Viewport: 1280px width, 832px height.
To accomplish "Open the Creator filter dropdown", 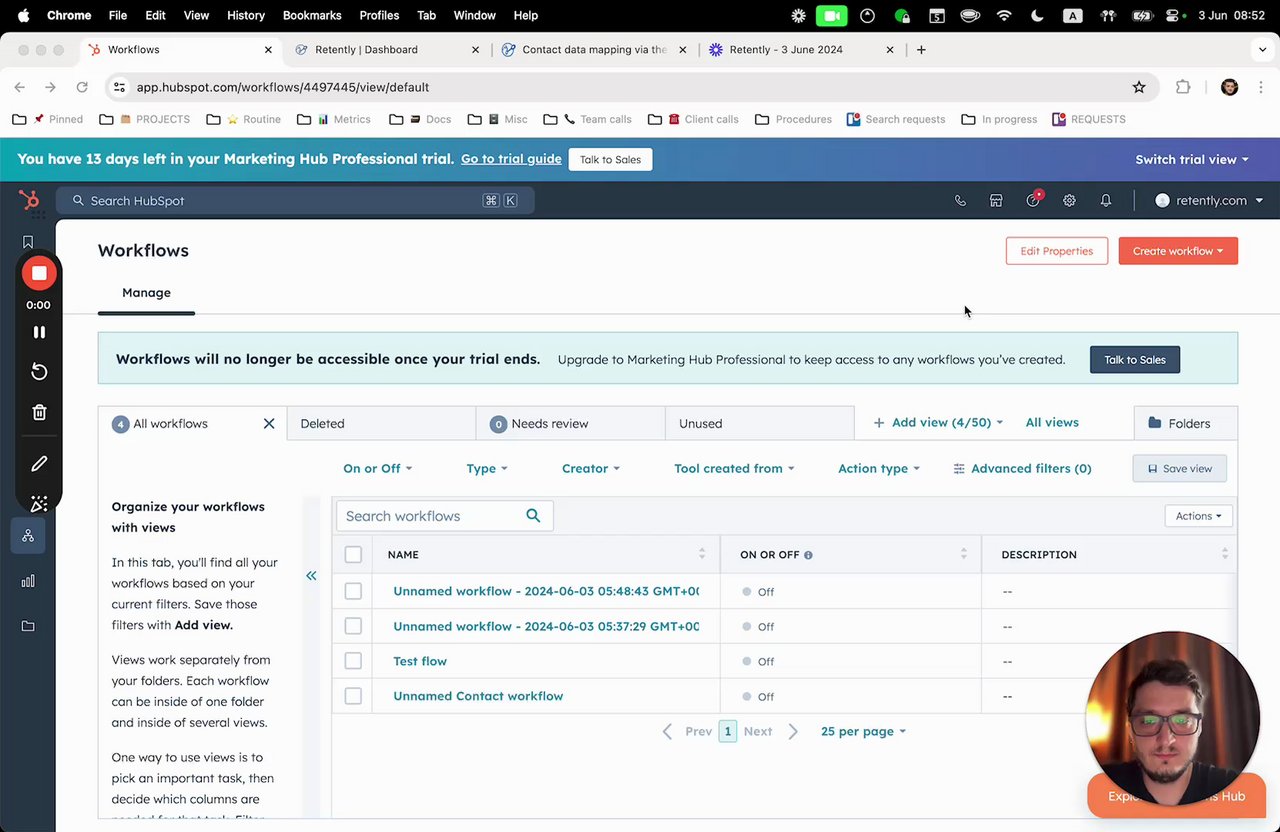I will pos(590,468).
